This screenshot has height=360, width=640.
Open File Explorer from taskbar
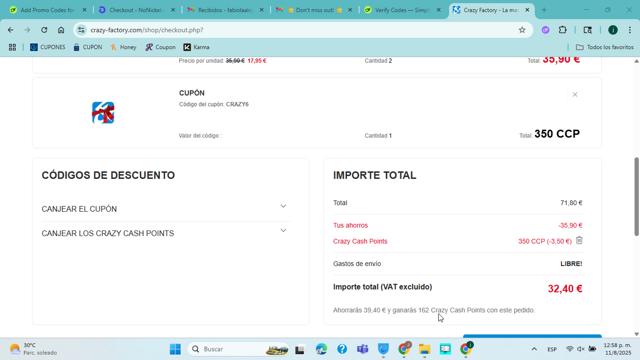424,349
